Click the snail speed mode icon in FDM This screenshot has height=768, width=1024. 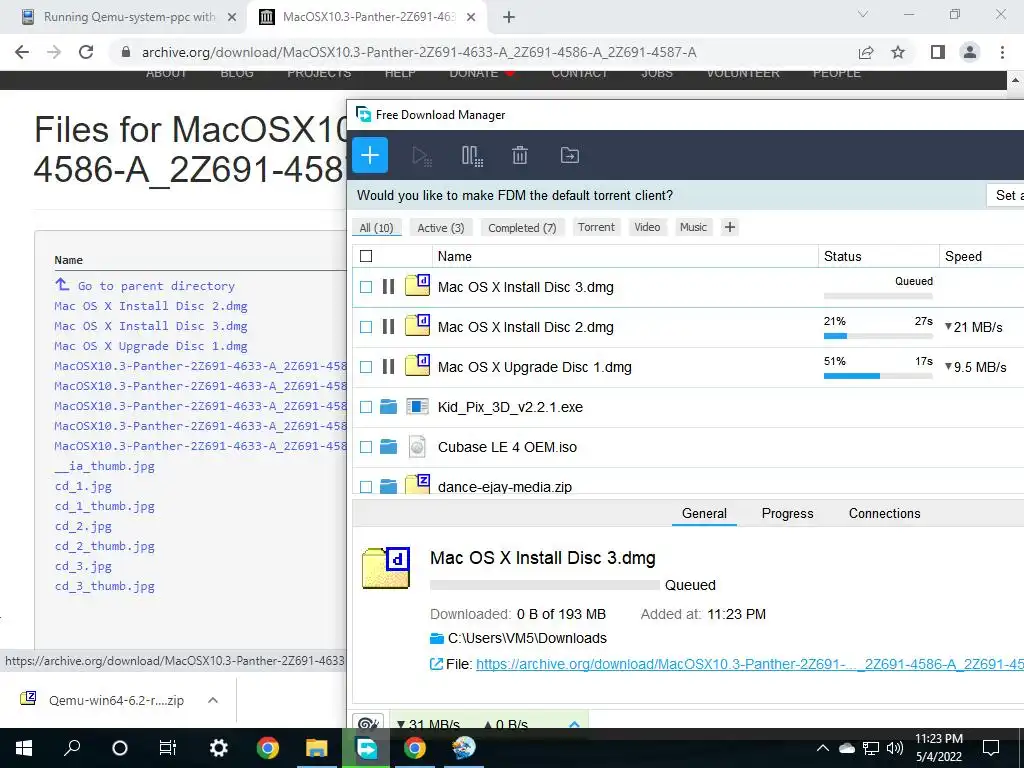(x=368, y=722)
